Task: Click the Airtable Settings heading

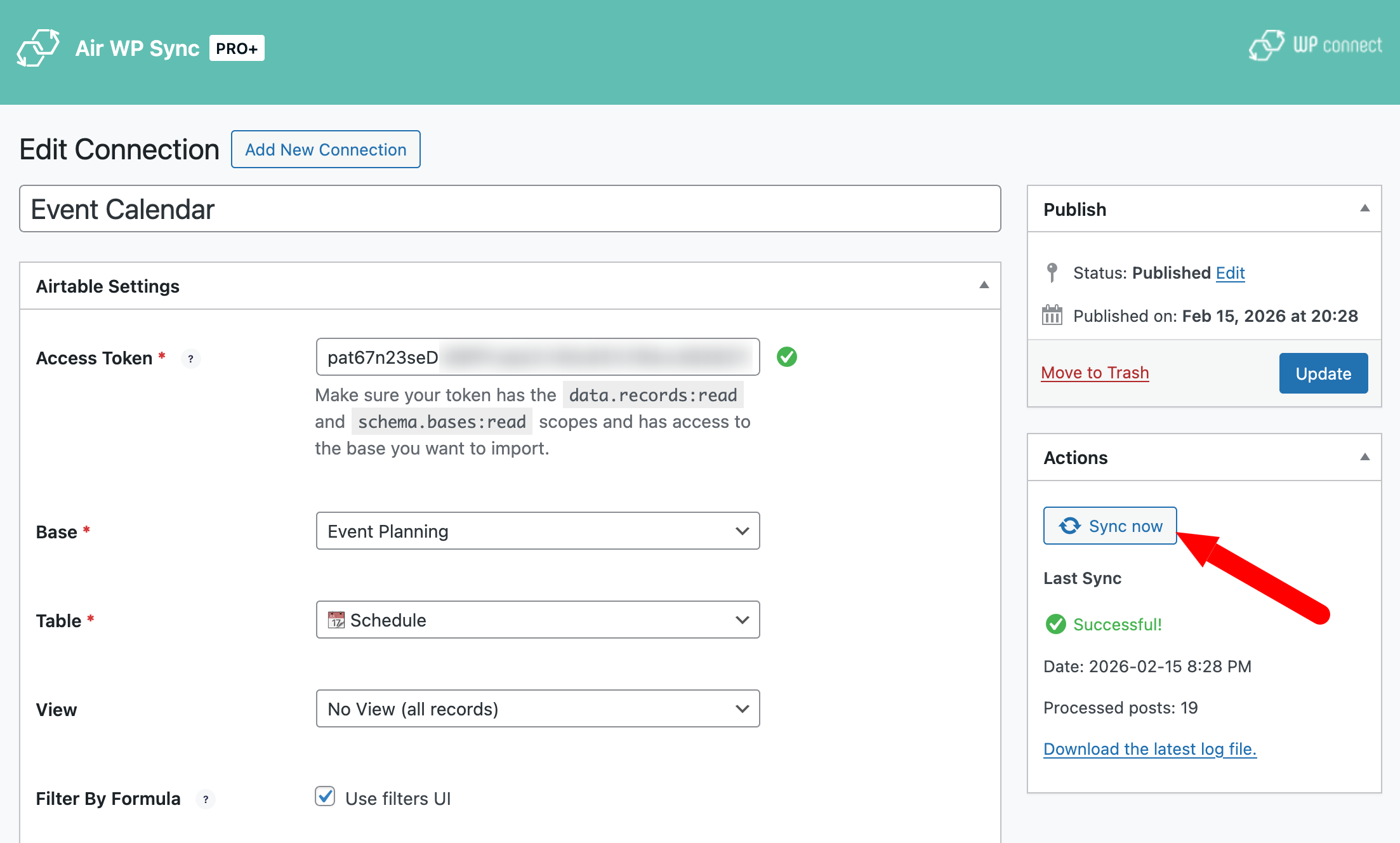Action: tap(108, 286)
